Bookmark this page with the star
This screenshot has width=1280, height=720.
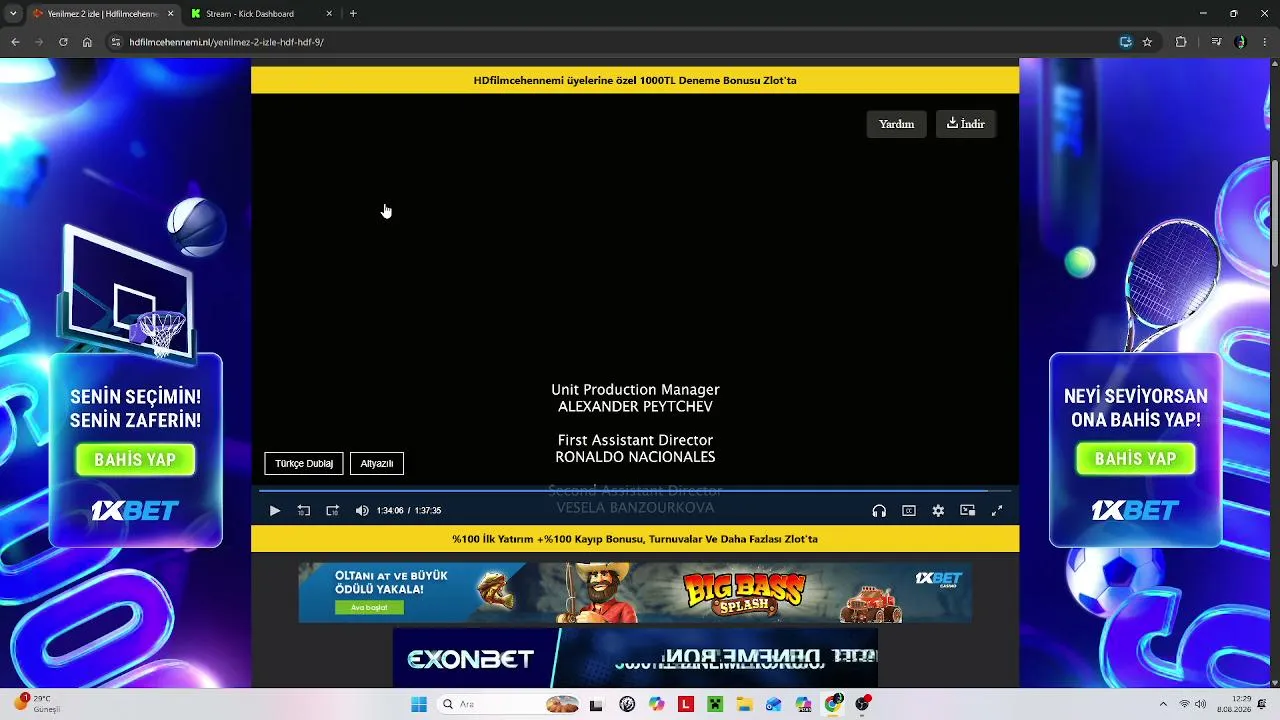pos(1147,42)
